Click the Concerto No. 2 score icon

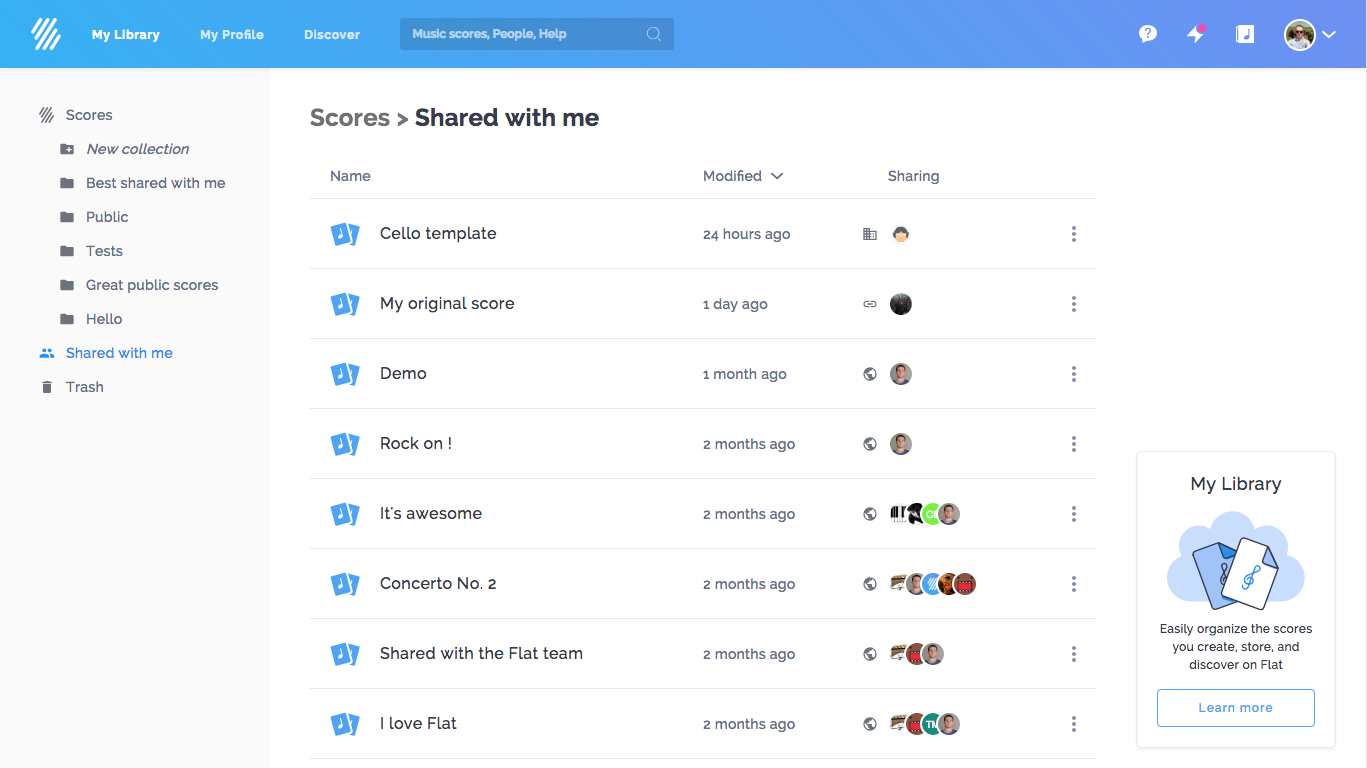(x=345, y=584)
